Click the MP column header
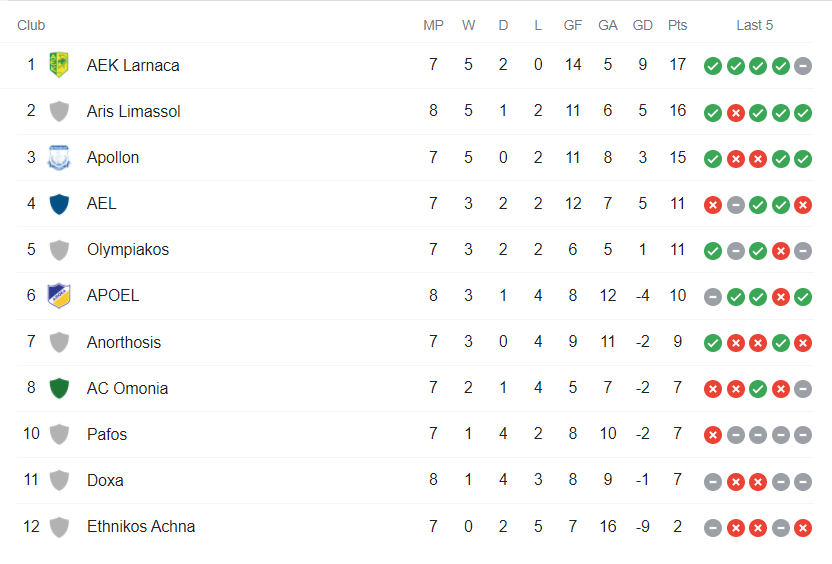 point(433,25)
